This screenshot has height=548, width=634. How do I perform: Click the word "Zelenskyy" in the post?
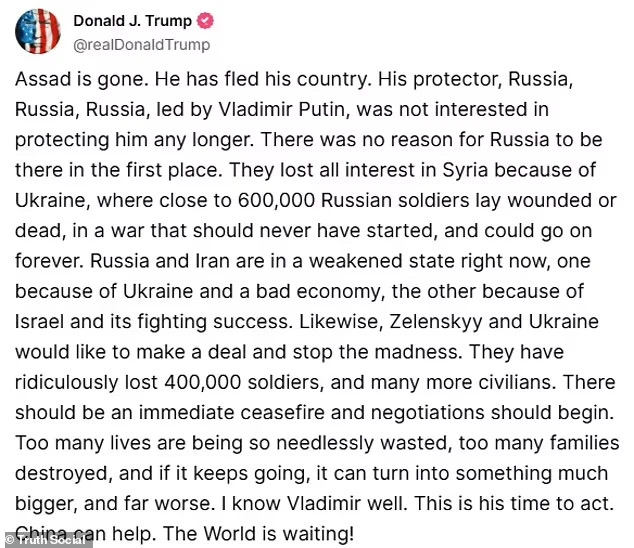pos(436,322)
